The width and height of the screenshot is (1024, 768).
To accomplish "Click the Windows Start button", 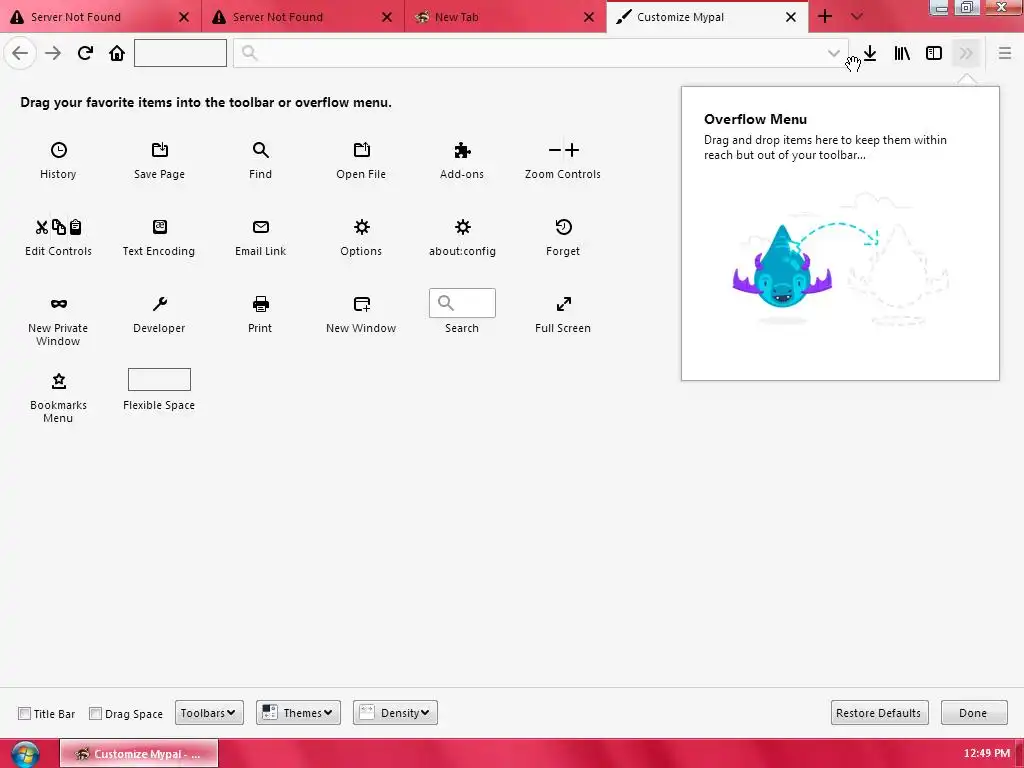I will point(25,754).
